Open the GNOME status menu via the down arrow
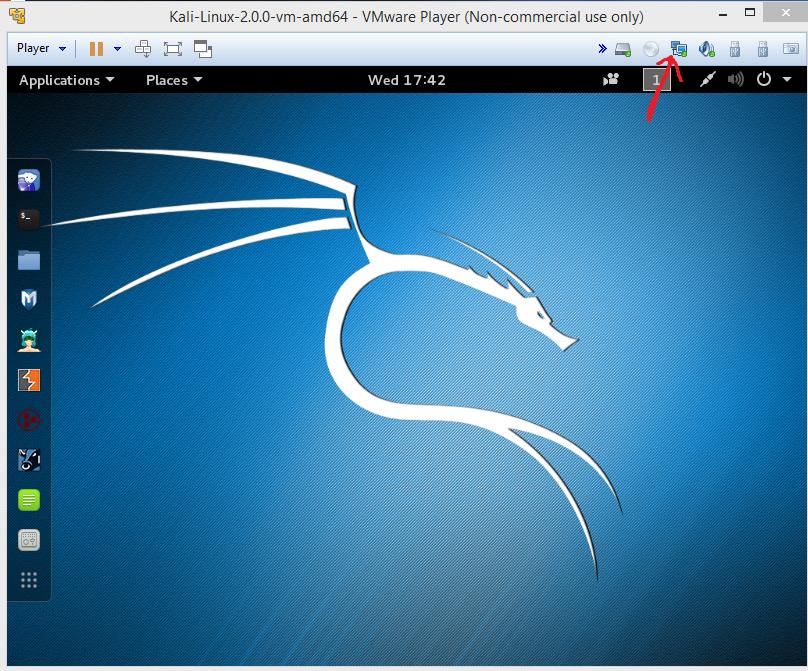Screen dimensions: 808x671 point(786,80)
